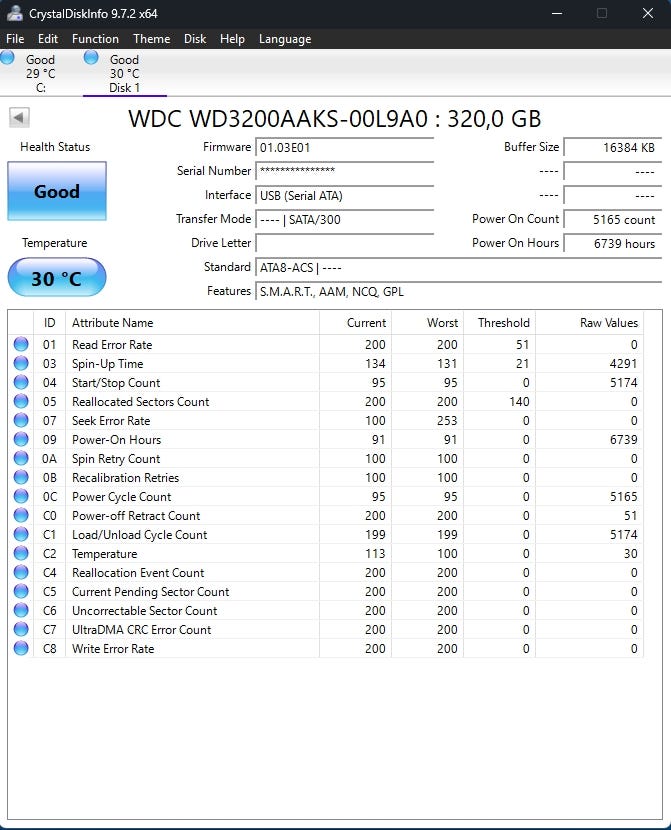The image size is (671, 830).
Task: Click the Features field S.M.A.R.T., AAM, NCQ
Action: [x=458, y=291]
